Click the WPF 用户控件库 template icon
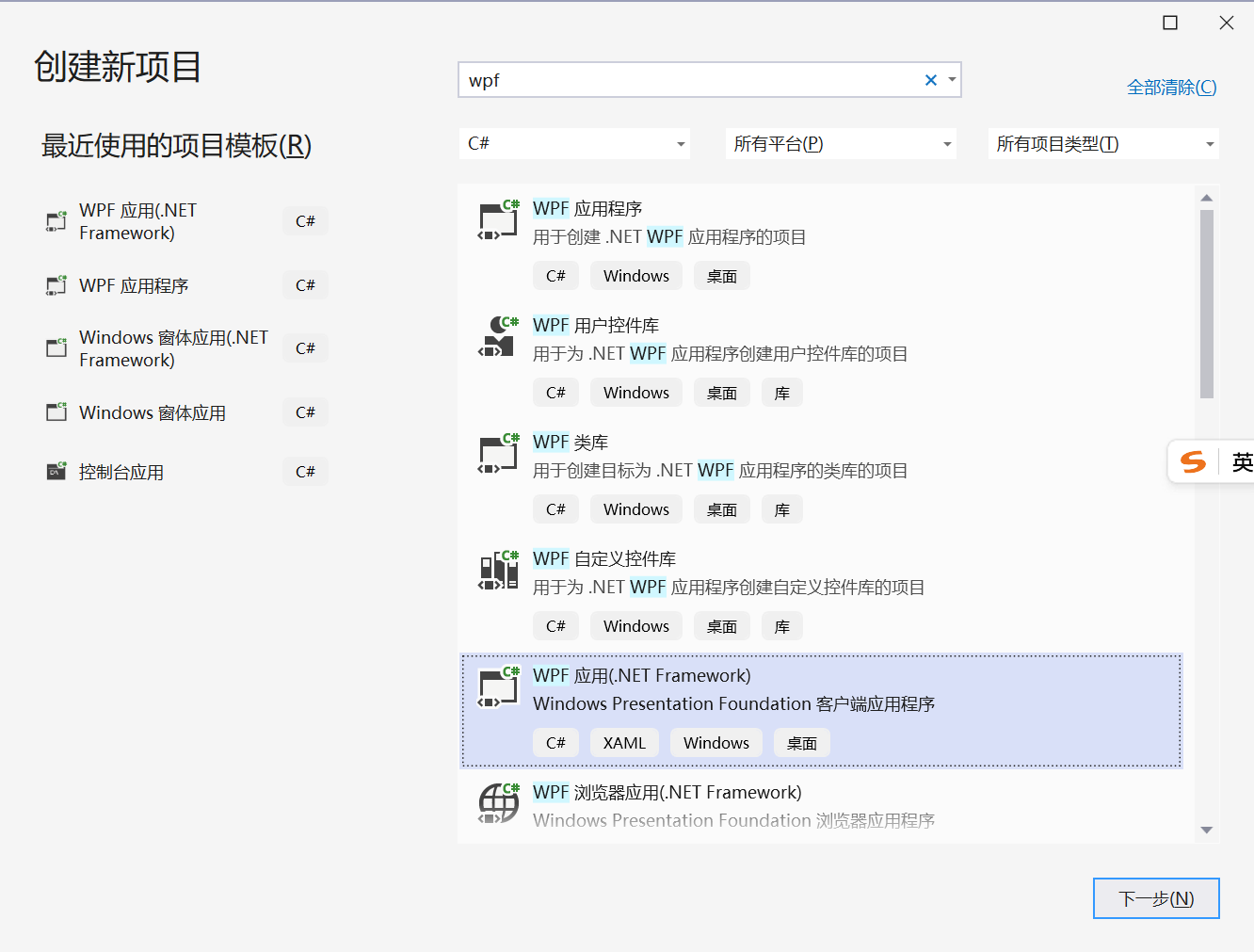The image size is (1254, 952). (498, 336)
